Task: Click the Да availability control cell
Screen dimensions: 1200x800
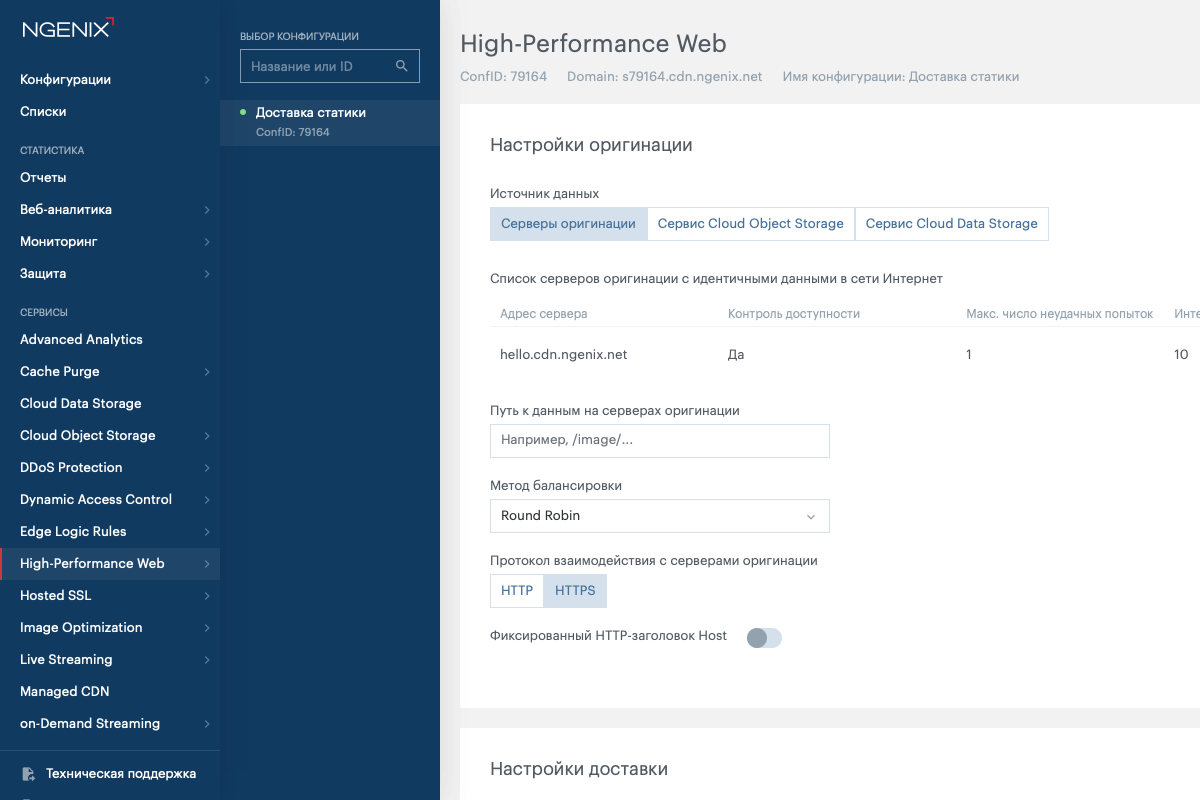Action: click(x=736, y=355)
